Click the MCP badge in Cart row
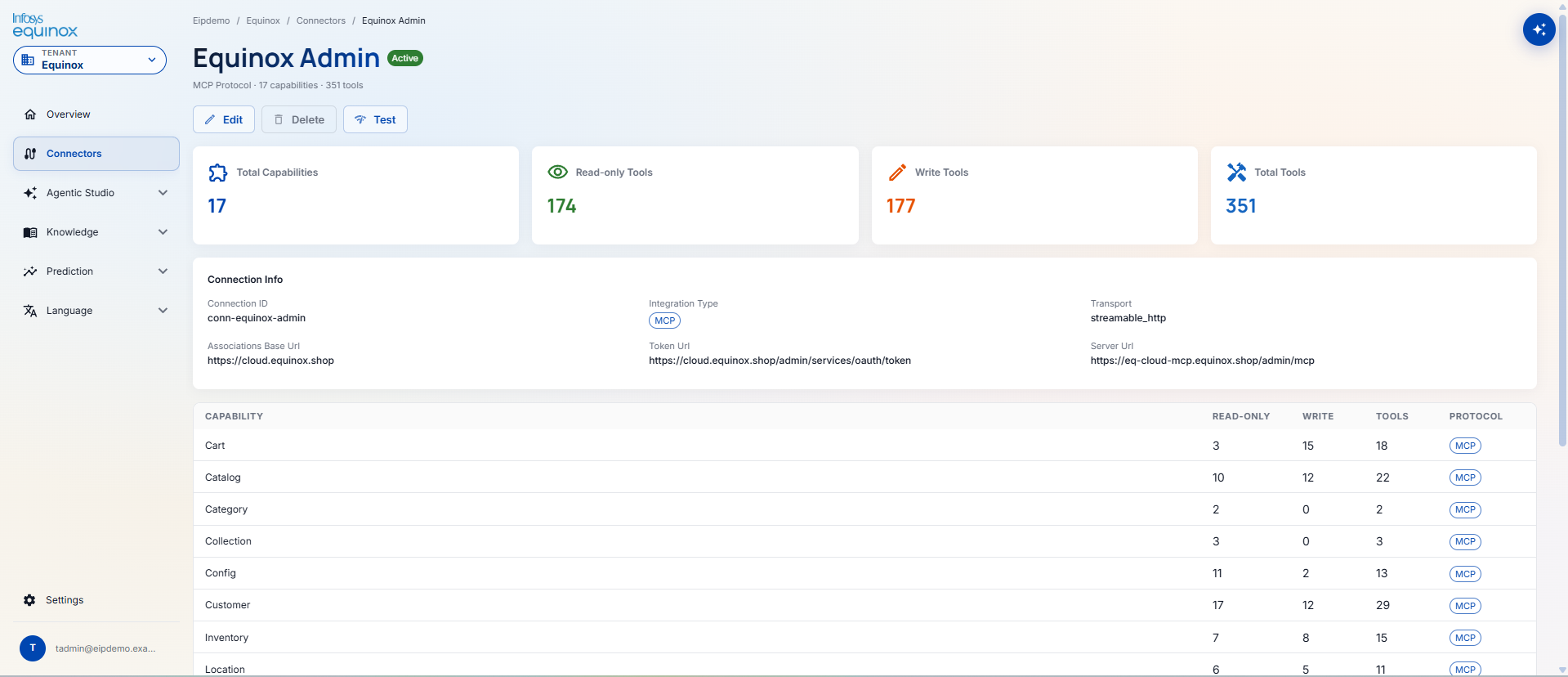Viewport: 1568px width, 677px height. point(1465,446)
